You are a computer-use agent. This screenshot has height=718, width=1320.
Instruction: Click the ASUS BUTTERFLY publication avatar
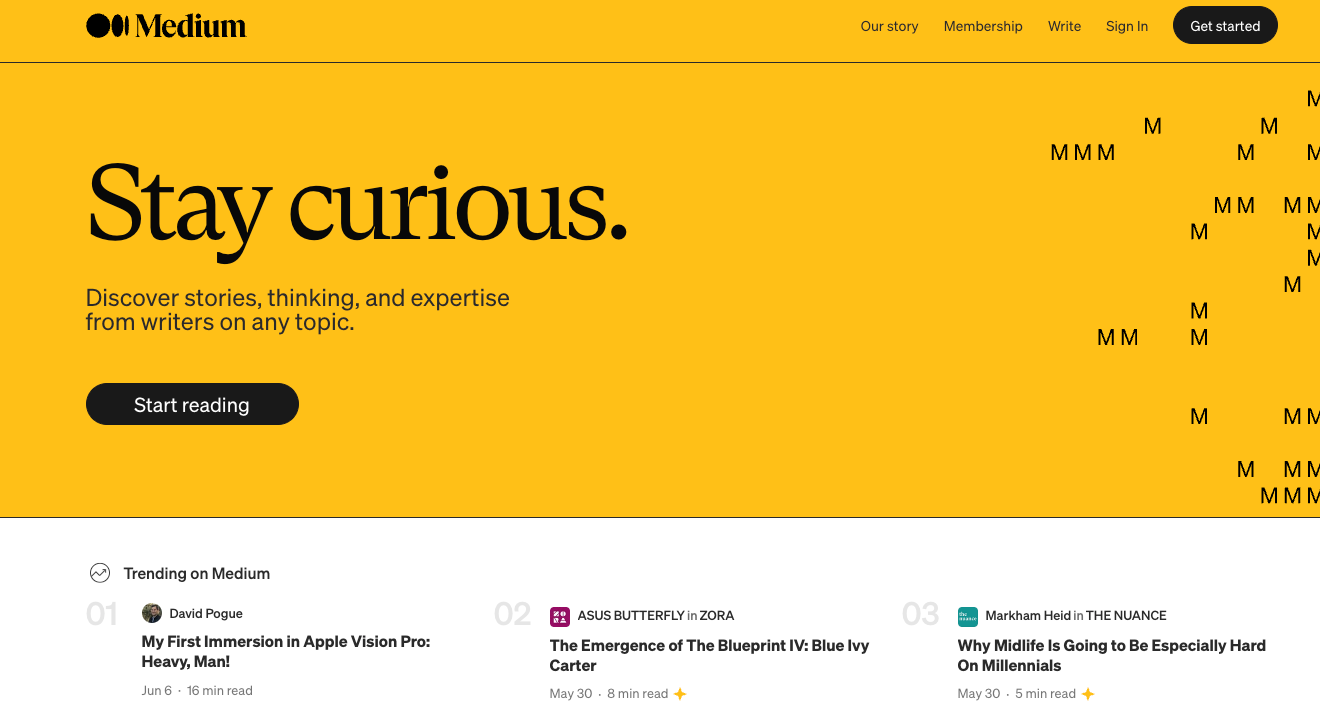point(559,615)
